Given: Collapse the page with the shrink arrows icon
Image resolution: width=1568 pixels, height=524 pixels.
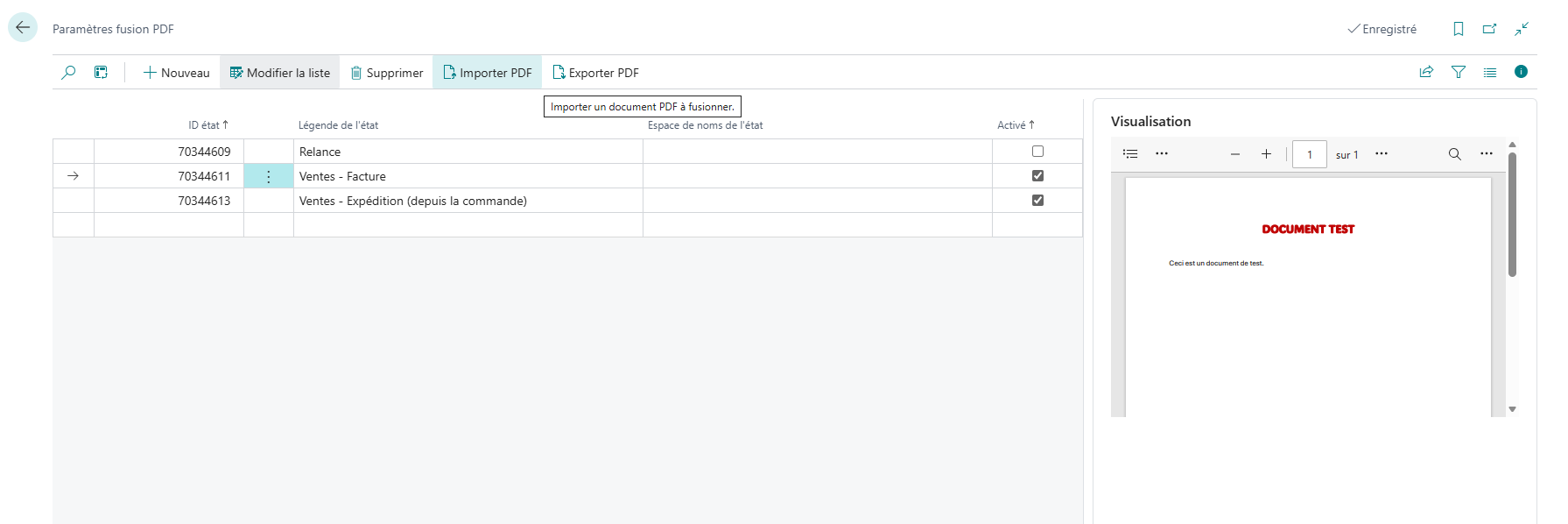Looking at the screenshot, I should 1522,29.
